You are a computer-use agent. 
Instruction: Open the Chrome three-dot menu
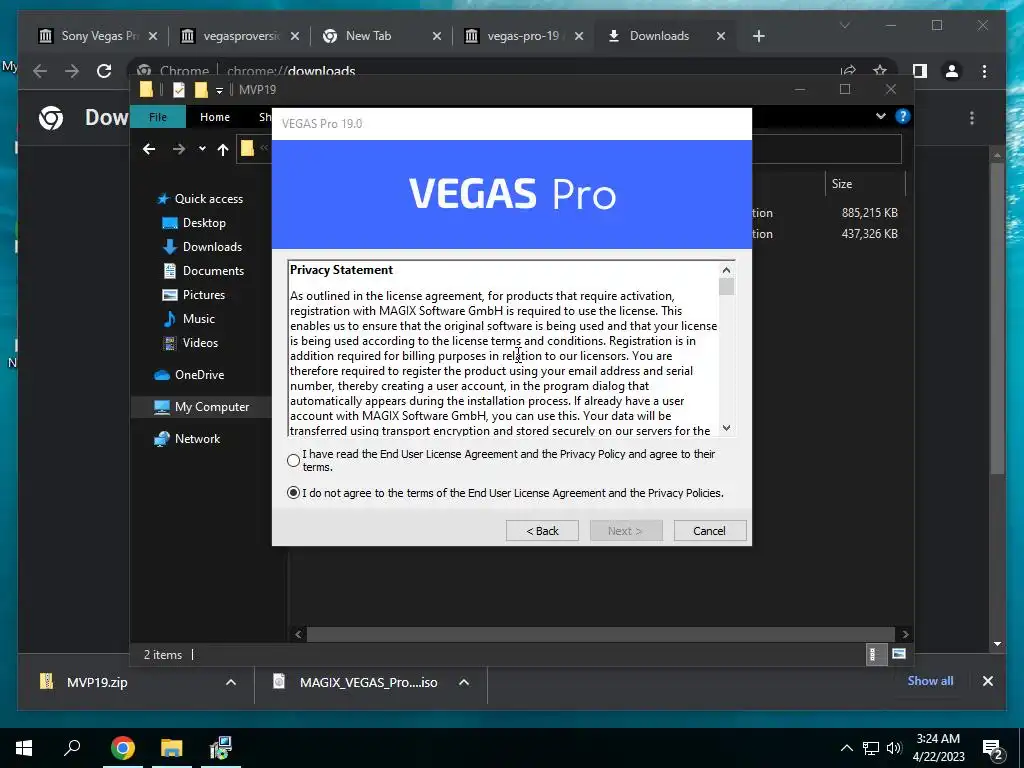point(984,71)
